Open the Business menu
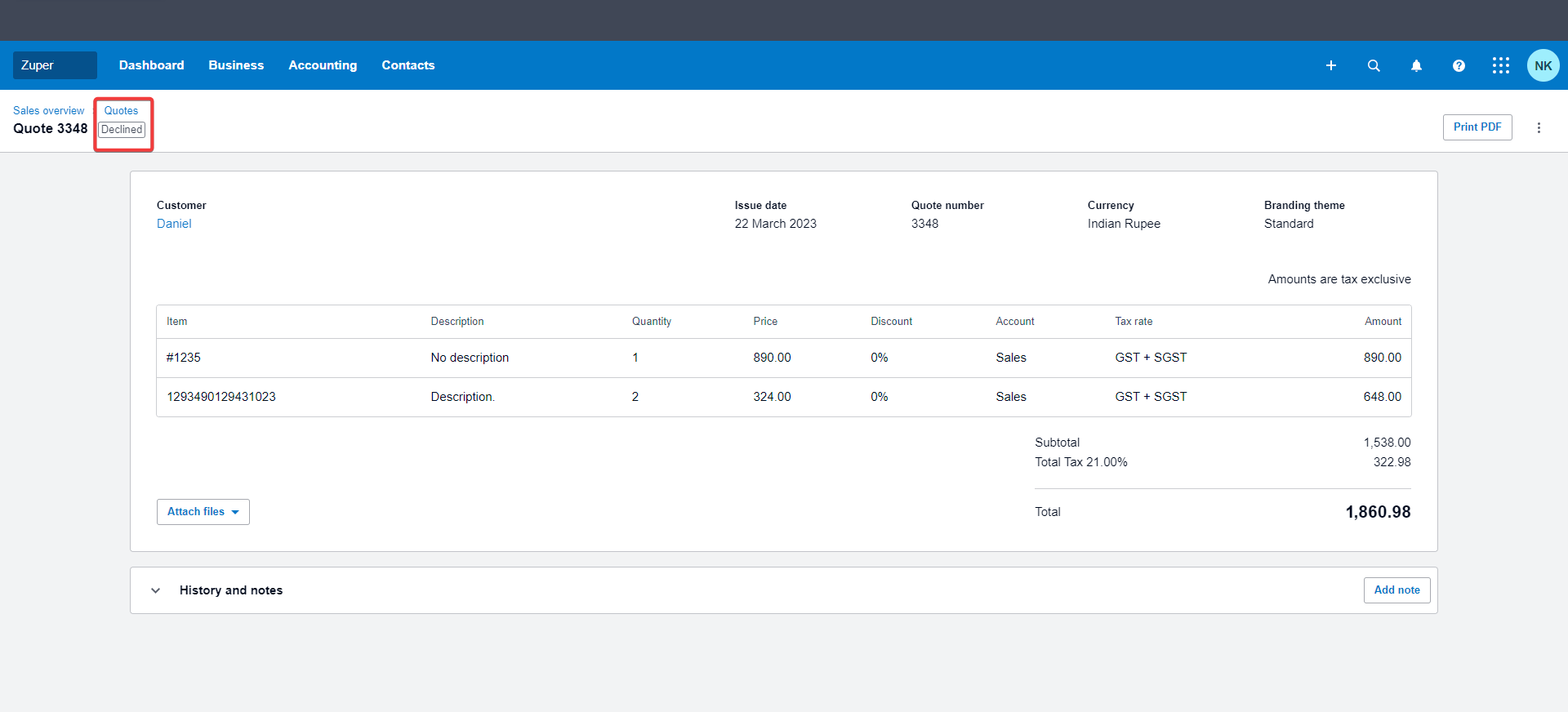The image size is (1568, 712). (236, 65)
